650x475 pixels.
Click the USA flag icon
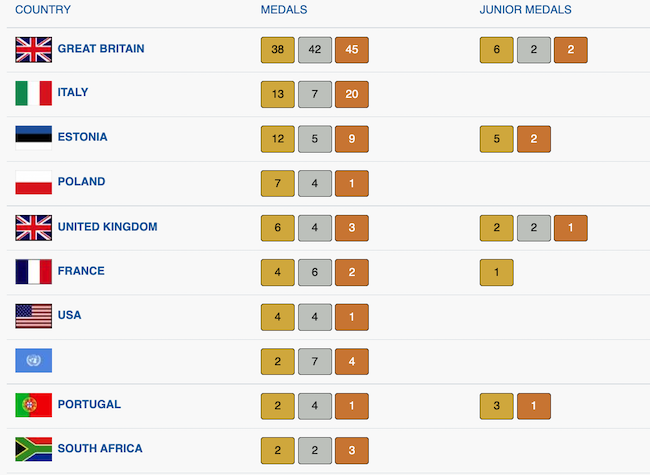(x=33, y=316)
